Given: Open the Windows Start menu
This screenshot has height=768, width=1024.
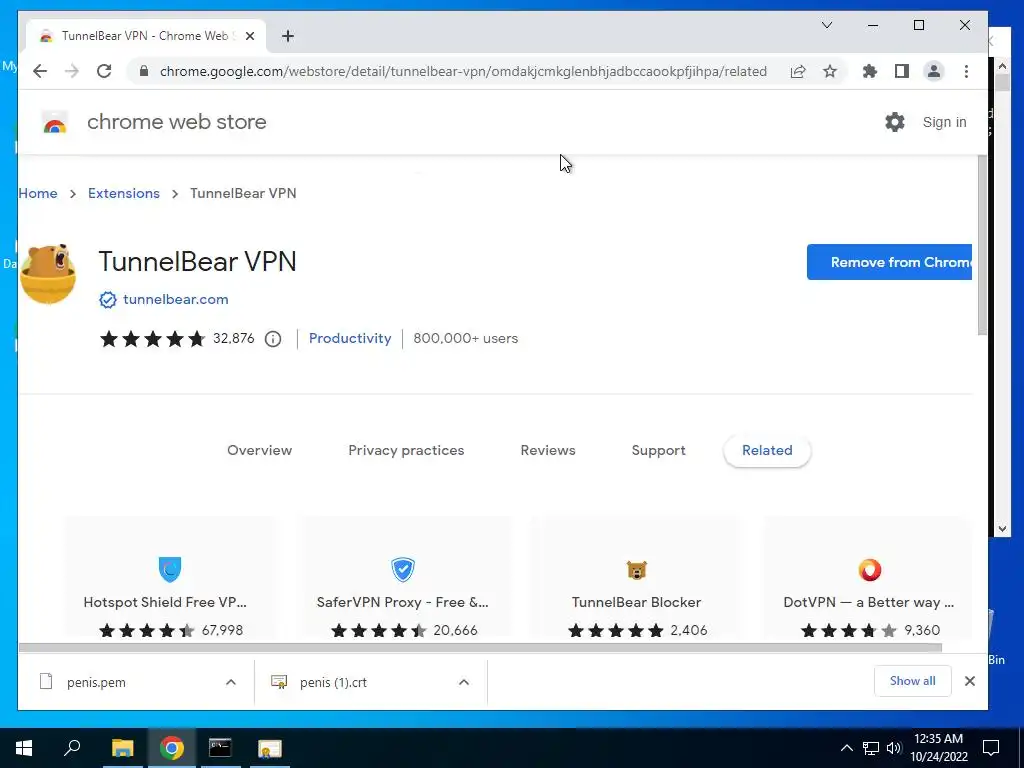Looking at the screenshot, I should point(24,748).
